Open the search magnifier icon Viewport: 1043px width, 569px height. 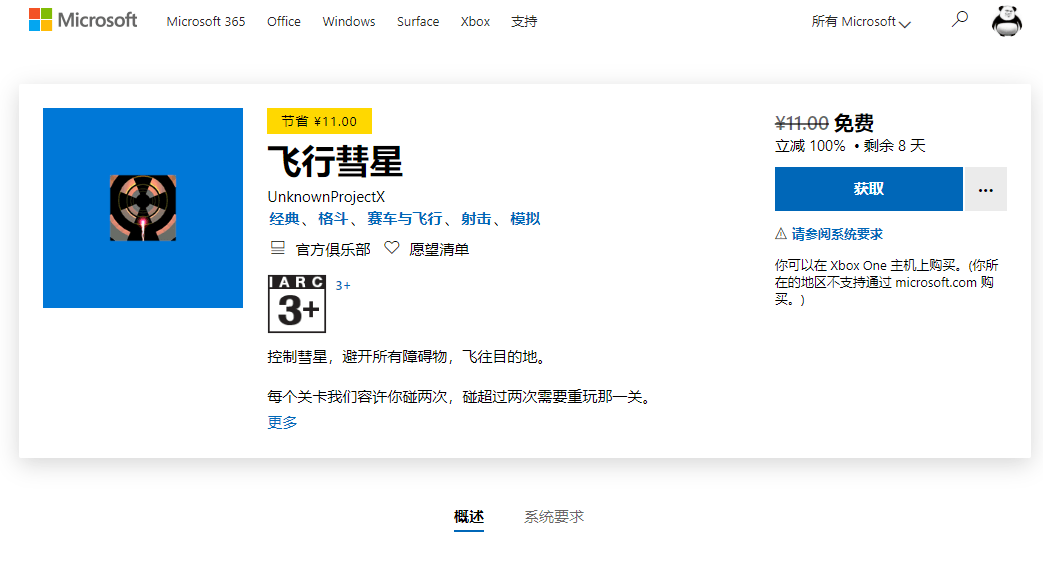click(960, 19)
